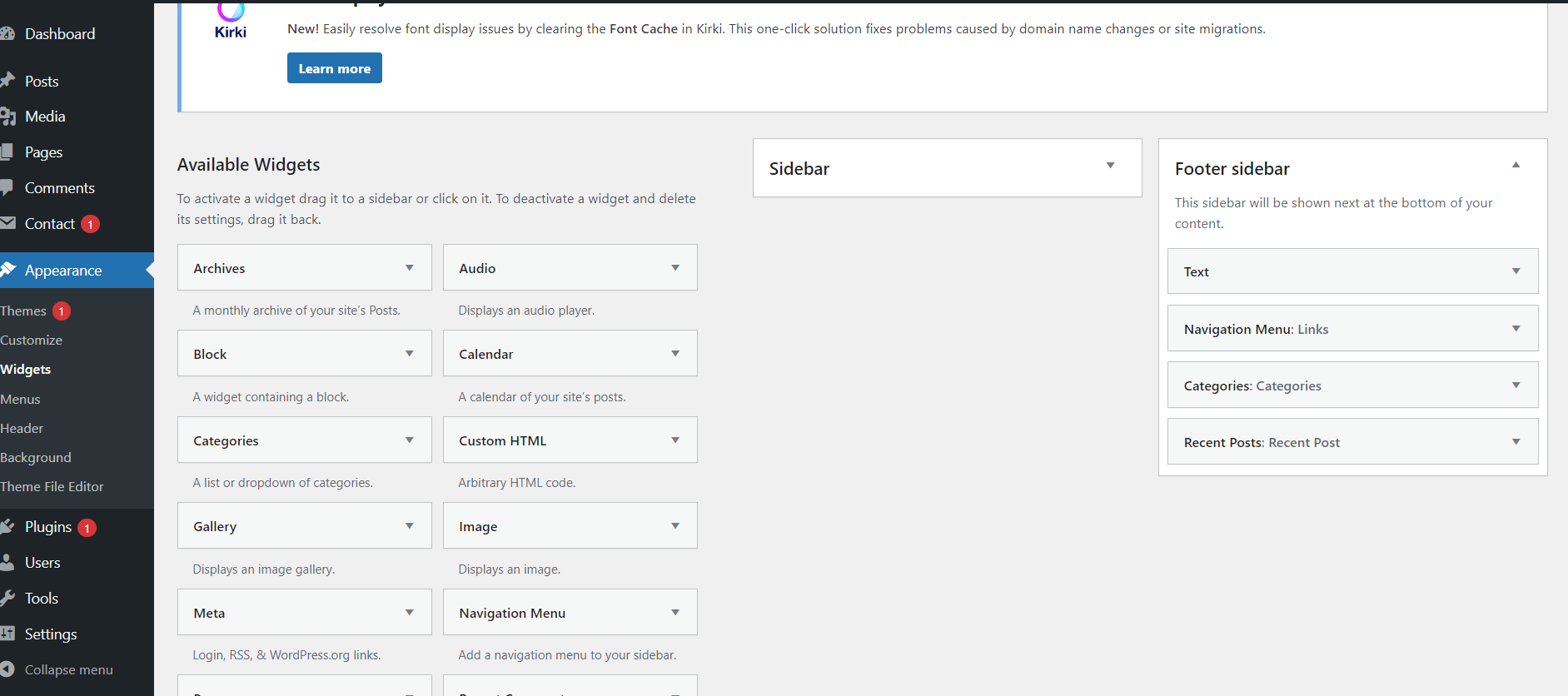The height and width of the screenshot is (696, 1568).
Task: Click the Learn more button
Action: [334, 68]
